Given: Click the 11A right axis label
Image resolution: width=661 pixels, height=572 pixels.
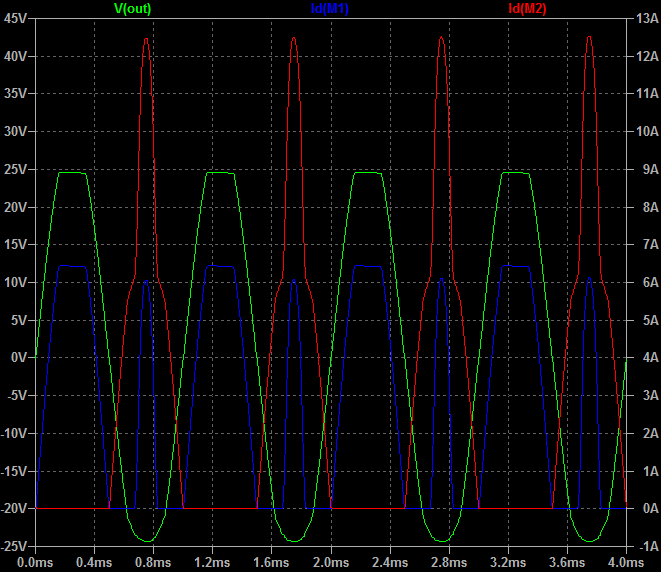Looking at the screenshot, I should 647,94.
